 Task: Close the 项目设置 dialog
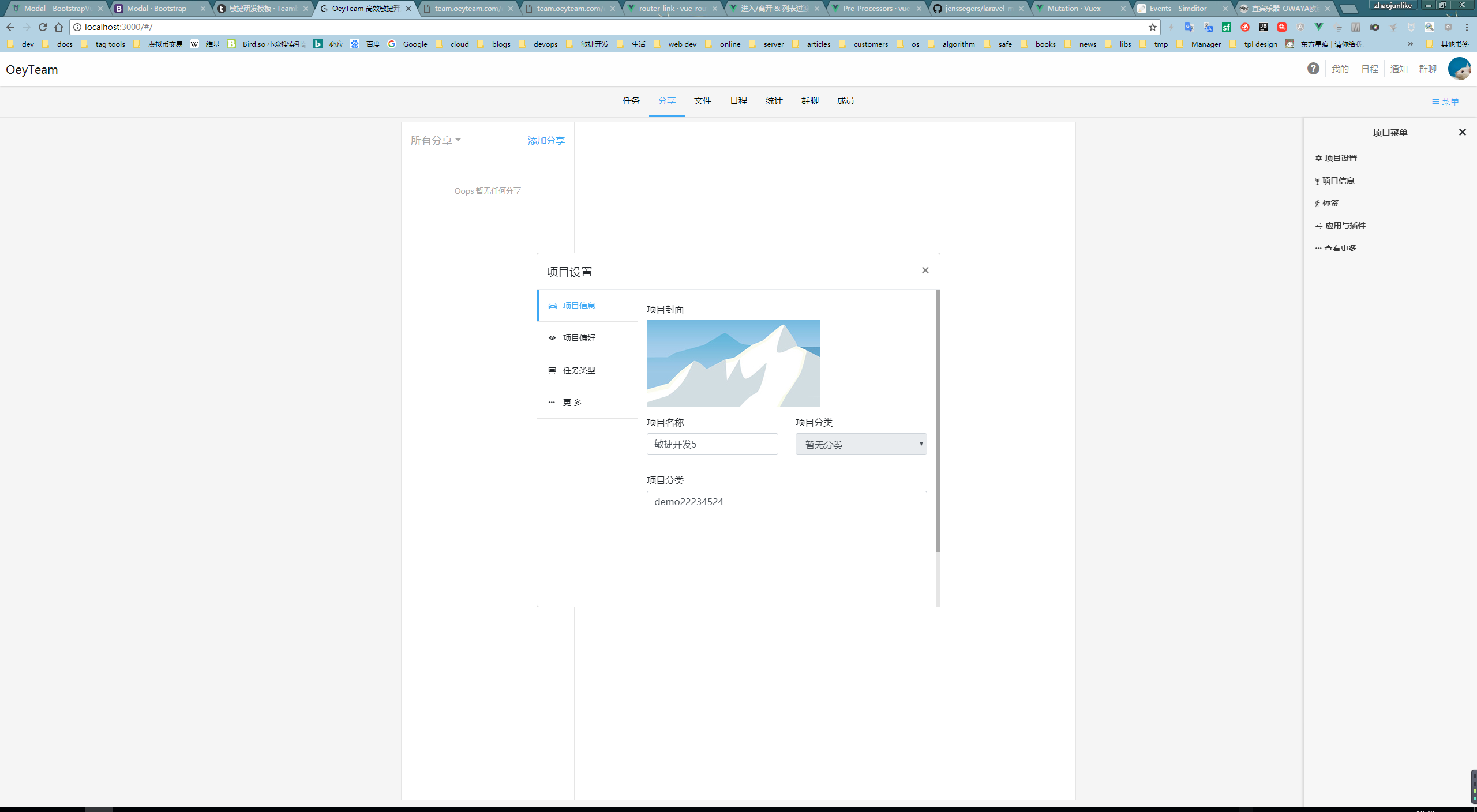[925, 270]
